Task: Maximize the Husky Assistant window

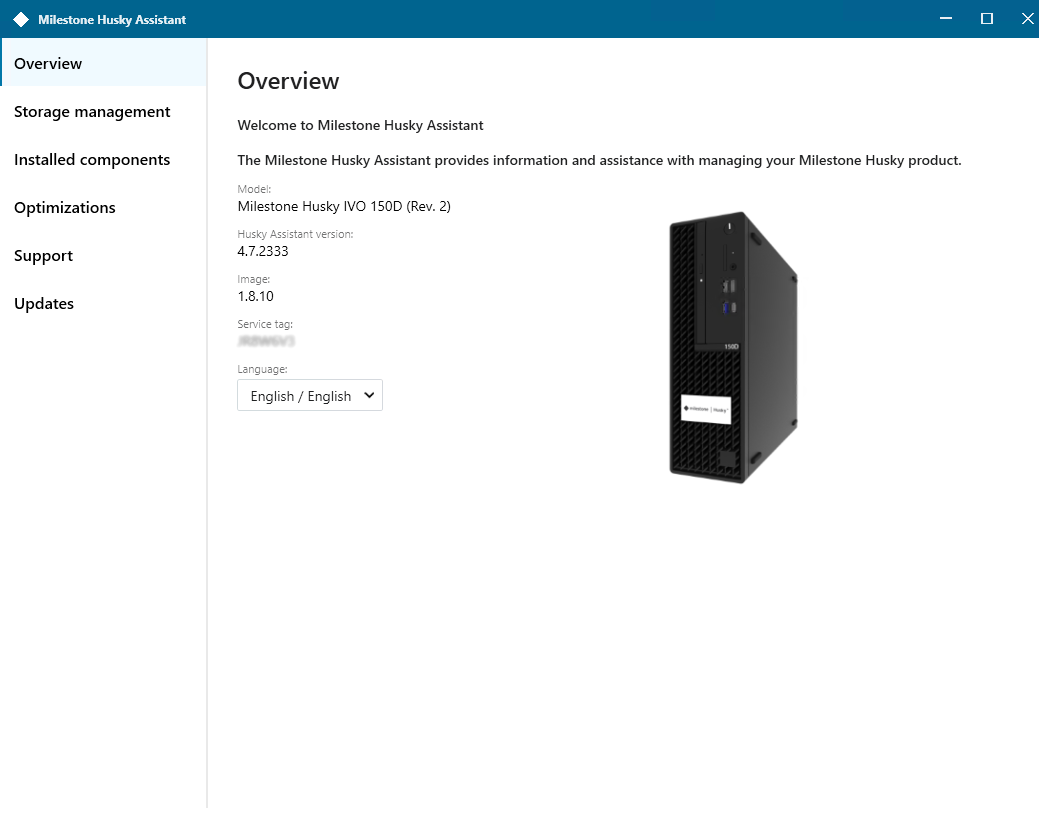Action: tap(987, 19)
